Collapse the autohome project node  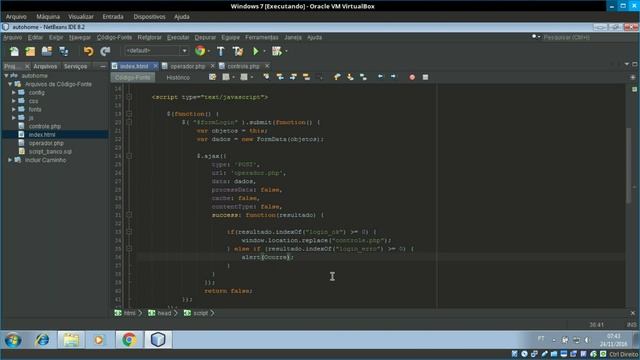(x=6, y=76)
